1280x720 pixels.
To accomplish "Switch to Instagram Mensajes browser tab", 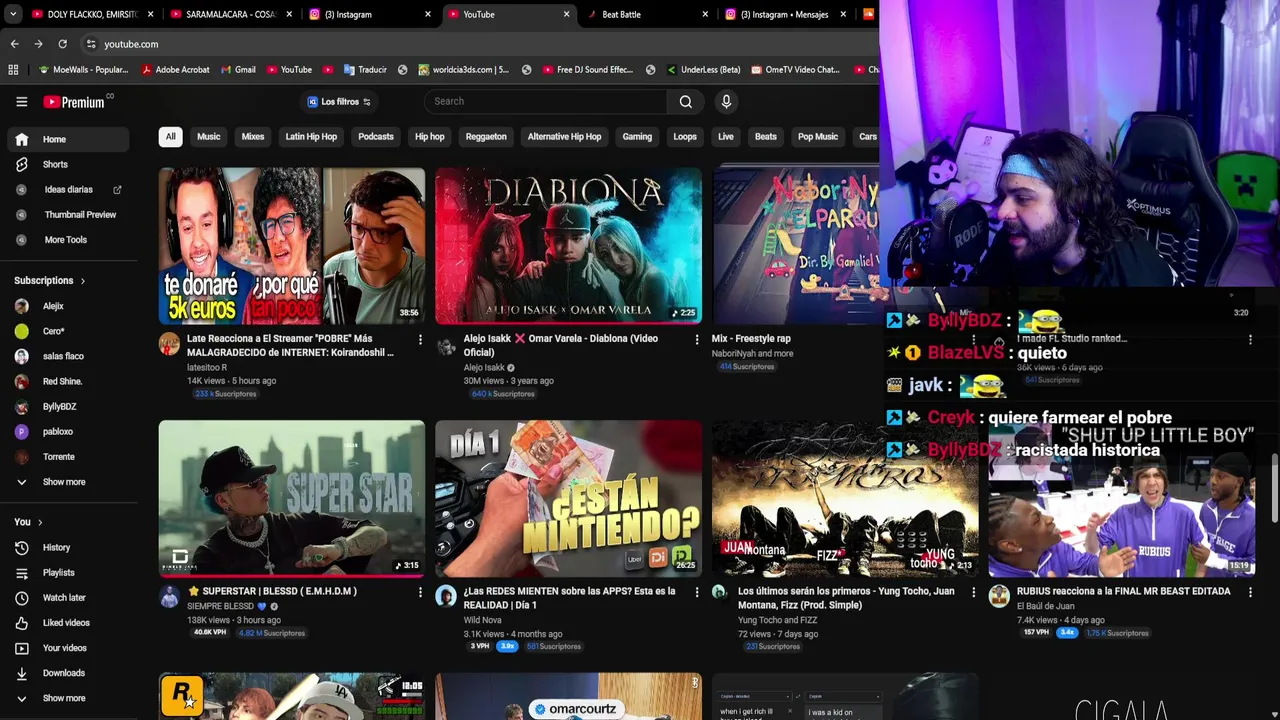I will (785, 14).
